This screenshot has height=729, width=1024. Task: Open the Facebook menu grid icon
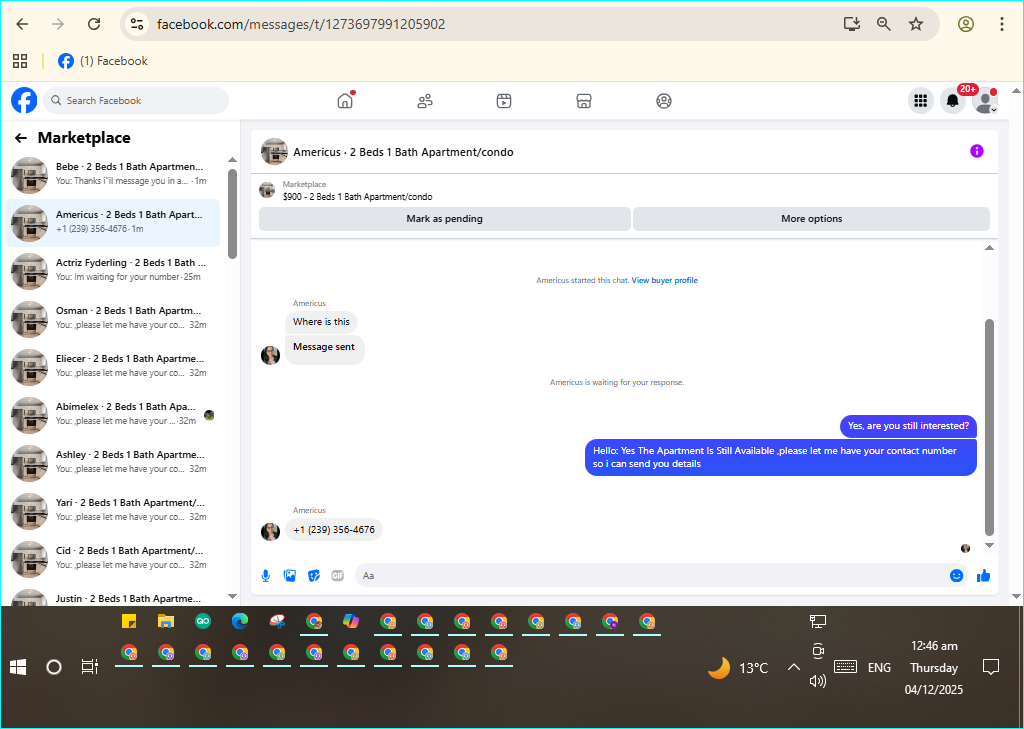(x=921, y=101)
